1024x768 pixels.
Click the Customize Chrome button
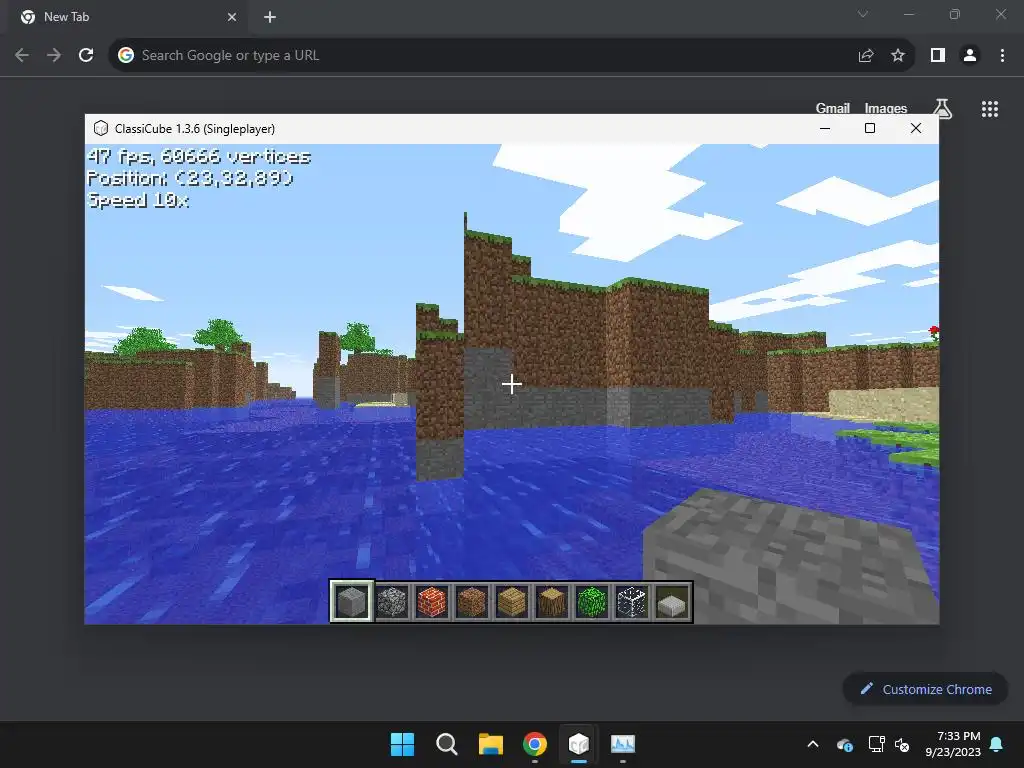pos(925,689)
